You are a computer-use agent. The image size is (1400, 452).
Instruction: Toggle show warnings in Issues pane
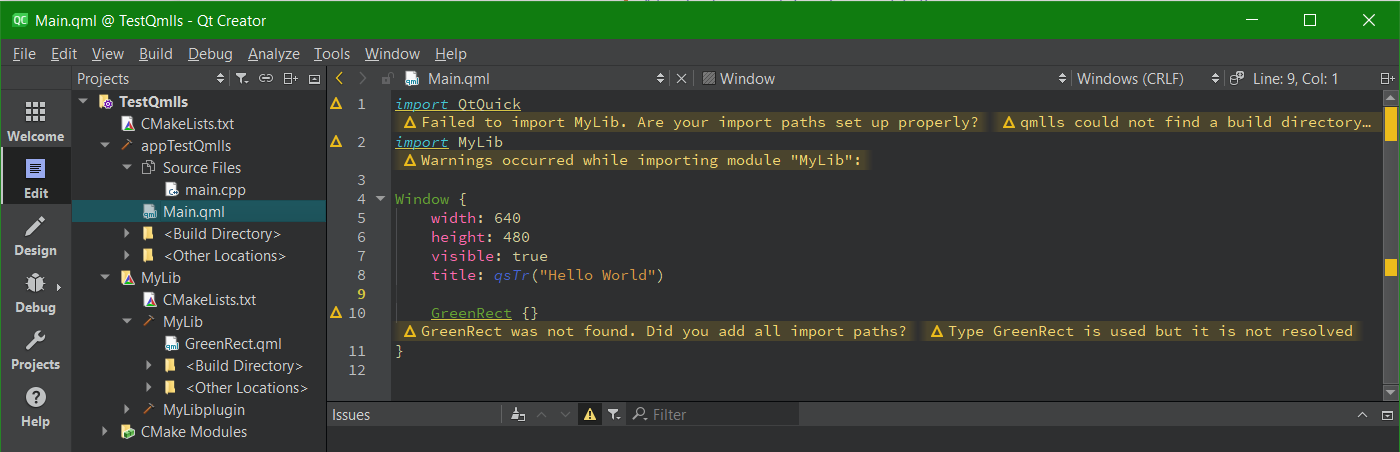pyautogui.click(x=590, y=414)
